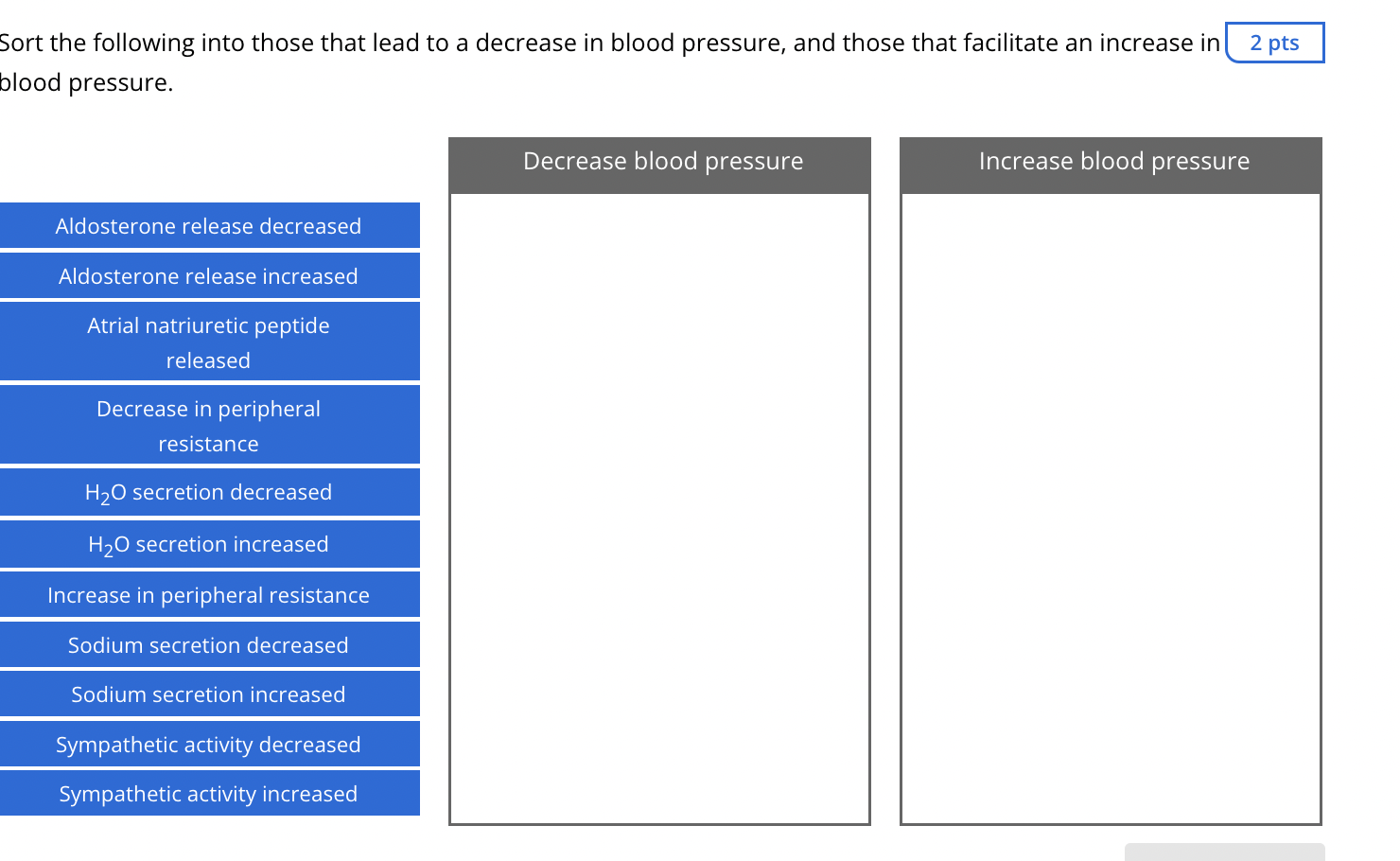Select the "Aldosterone release increased" tile
1400x861 pixels.
209,275
